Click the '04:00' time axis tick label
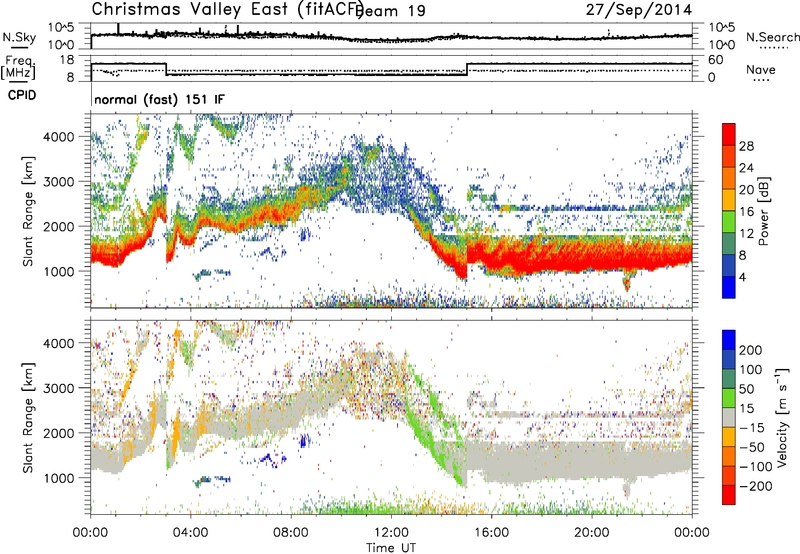Image resolution: width=800 pixels, height=554 pixels. point(191,532)
